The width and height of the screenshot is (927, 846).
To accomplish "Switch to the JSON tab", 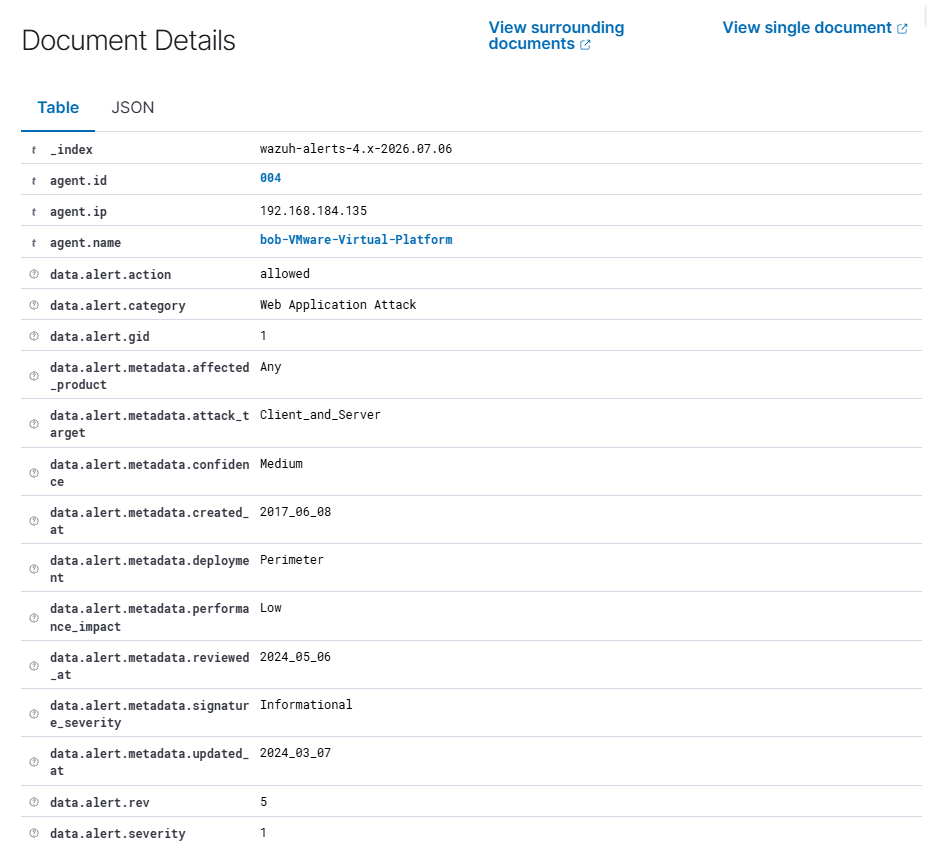I will (132, 108).
